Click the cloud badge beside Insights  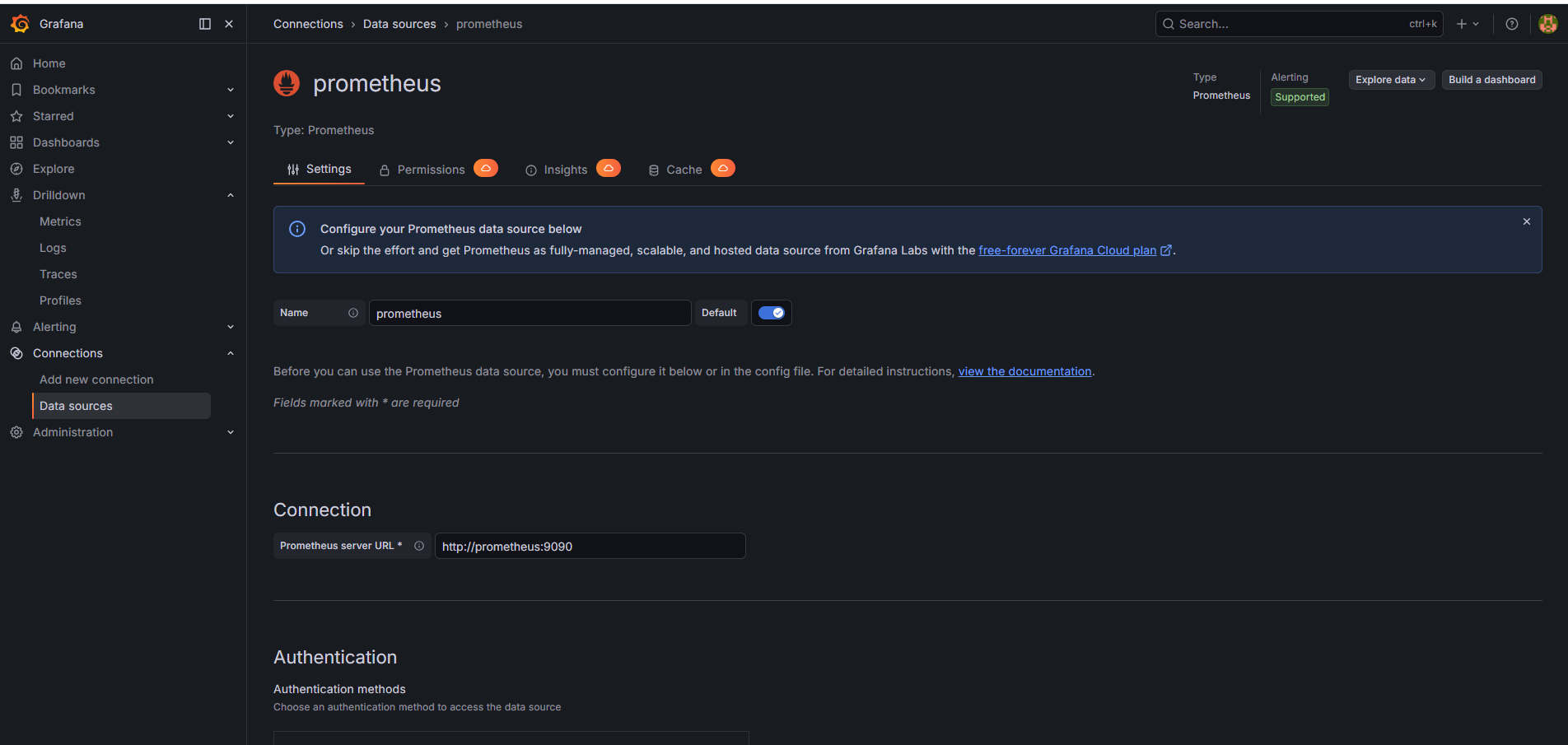point(609,168)
